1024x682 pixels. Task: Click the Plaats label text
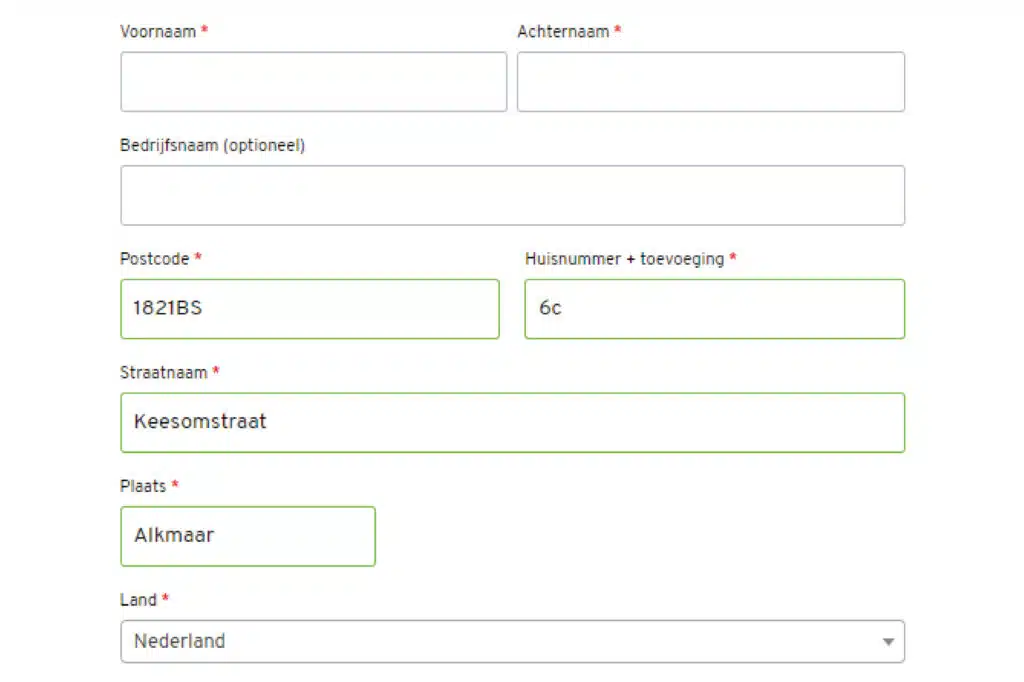click(143, 486)
